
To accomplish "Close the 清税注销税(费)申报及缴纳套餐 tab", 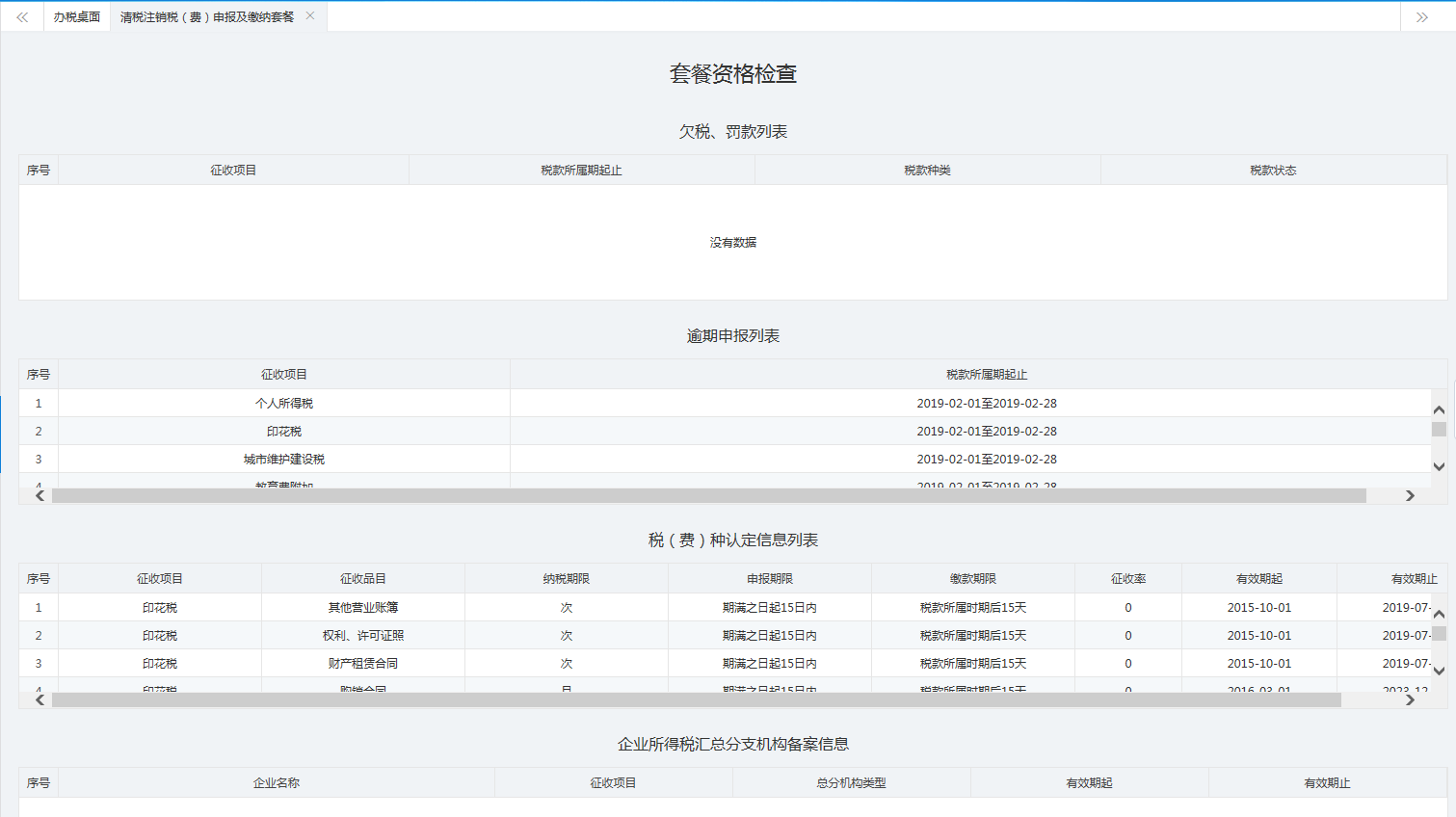I will click(x=310, y=15).
